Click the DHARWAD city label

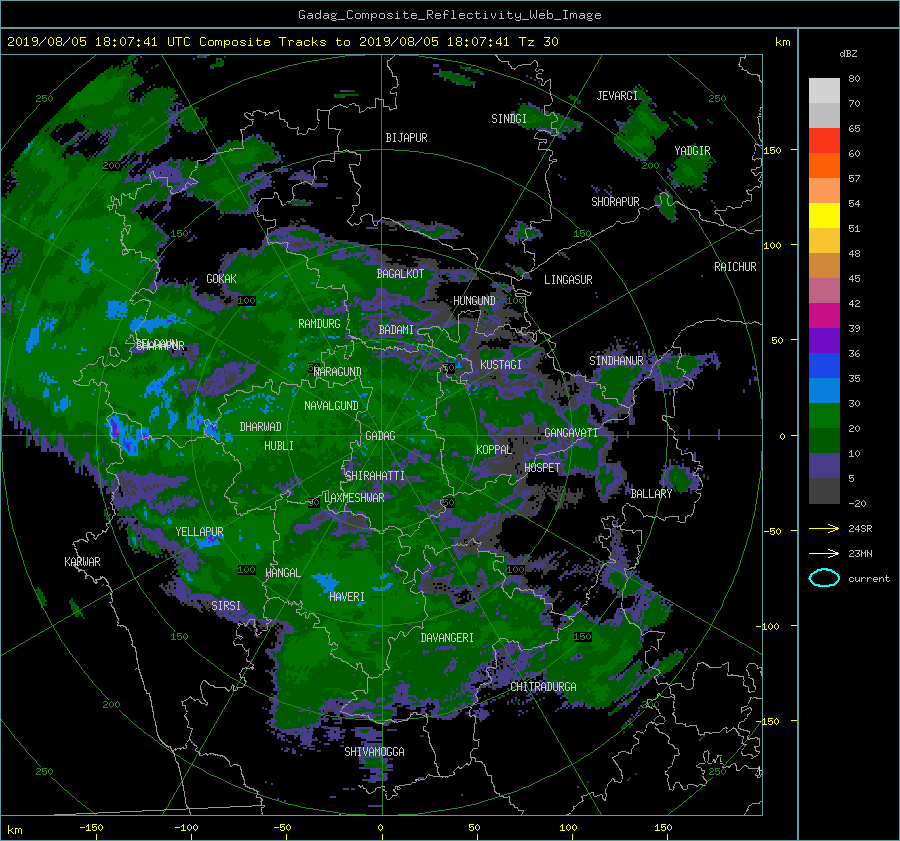click(261, 427)
